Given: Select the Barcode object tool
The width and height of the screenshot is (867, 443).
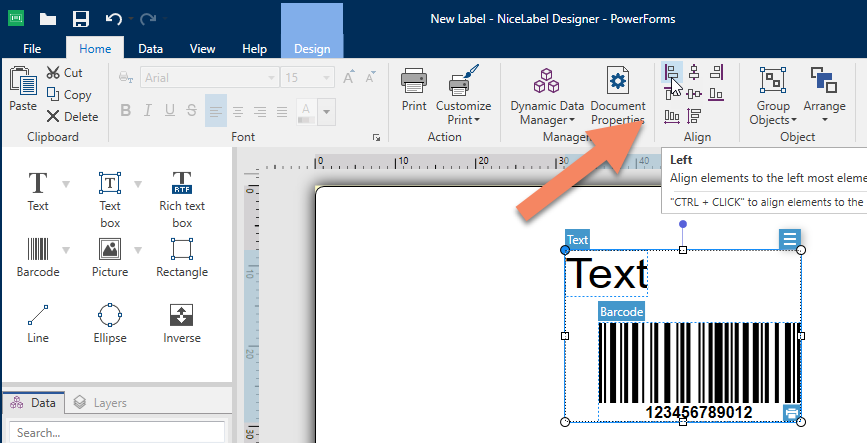Looking at the screenshot, I should coord(38,258).
